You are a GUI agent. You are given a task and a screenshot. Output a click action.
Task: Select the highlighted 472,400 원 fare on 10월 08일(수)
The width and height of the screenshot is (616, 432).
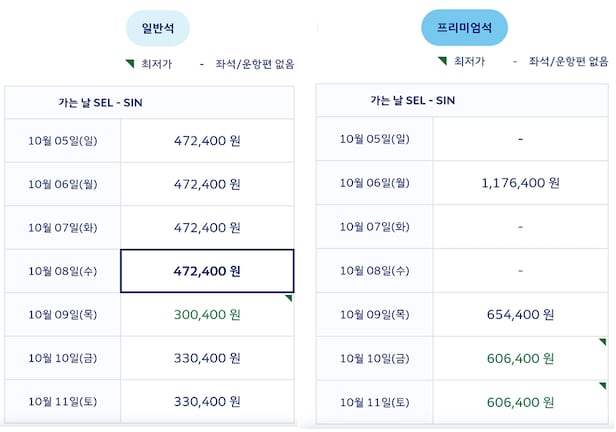pos(207,271)
